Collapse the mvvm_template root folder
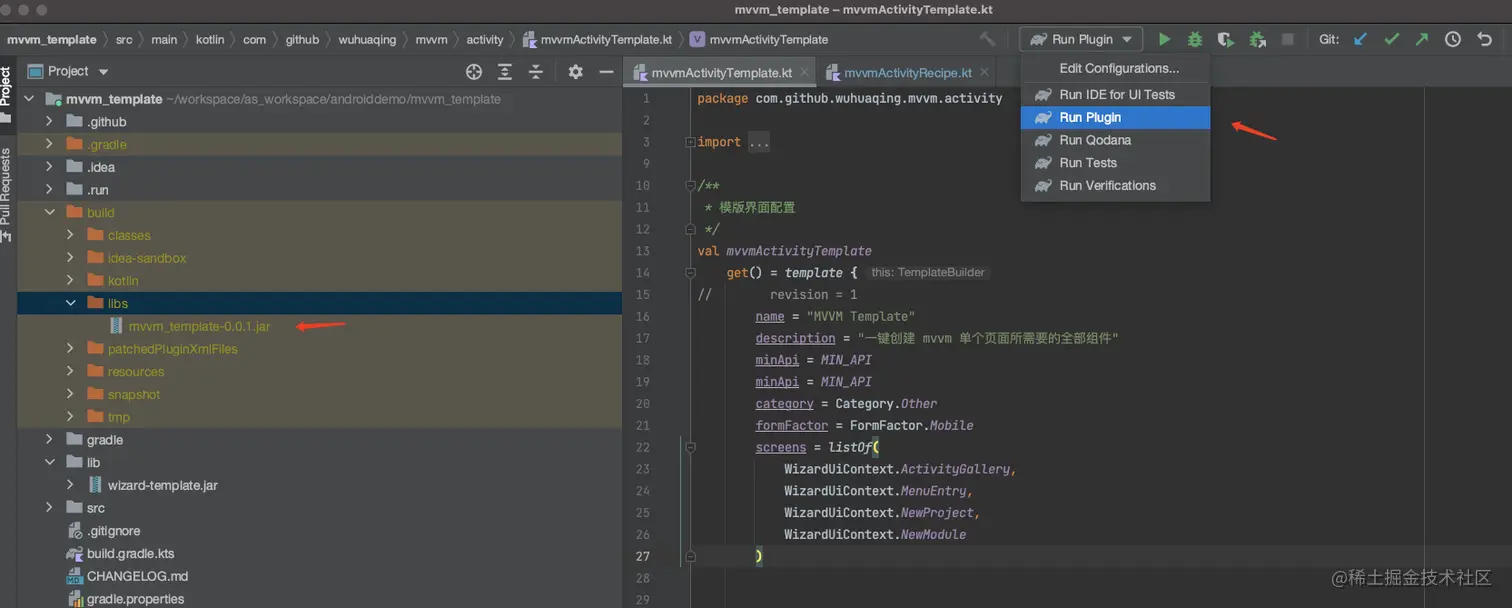The width and height of the screenshot is (1512, 608). [x=28, y=99]
